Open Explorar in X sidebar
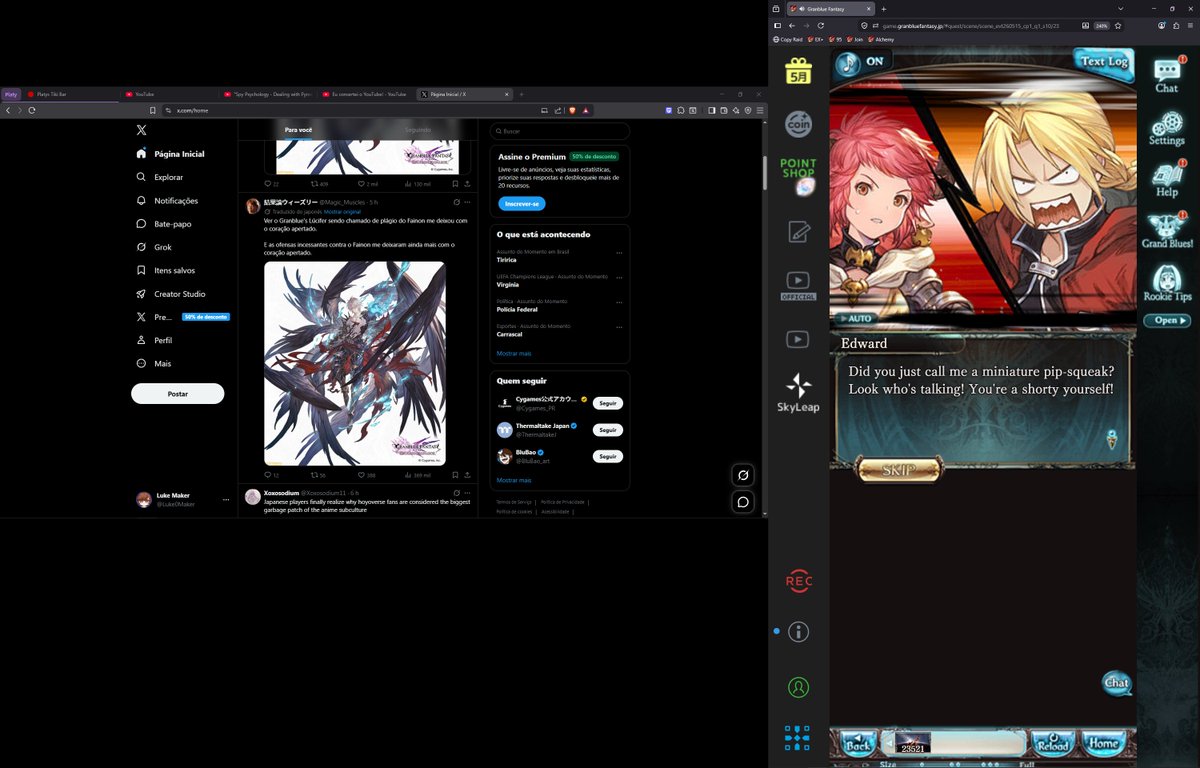The width and height of the screenshot is (1200, 768). pyautogui.click(x=160, y=177)
